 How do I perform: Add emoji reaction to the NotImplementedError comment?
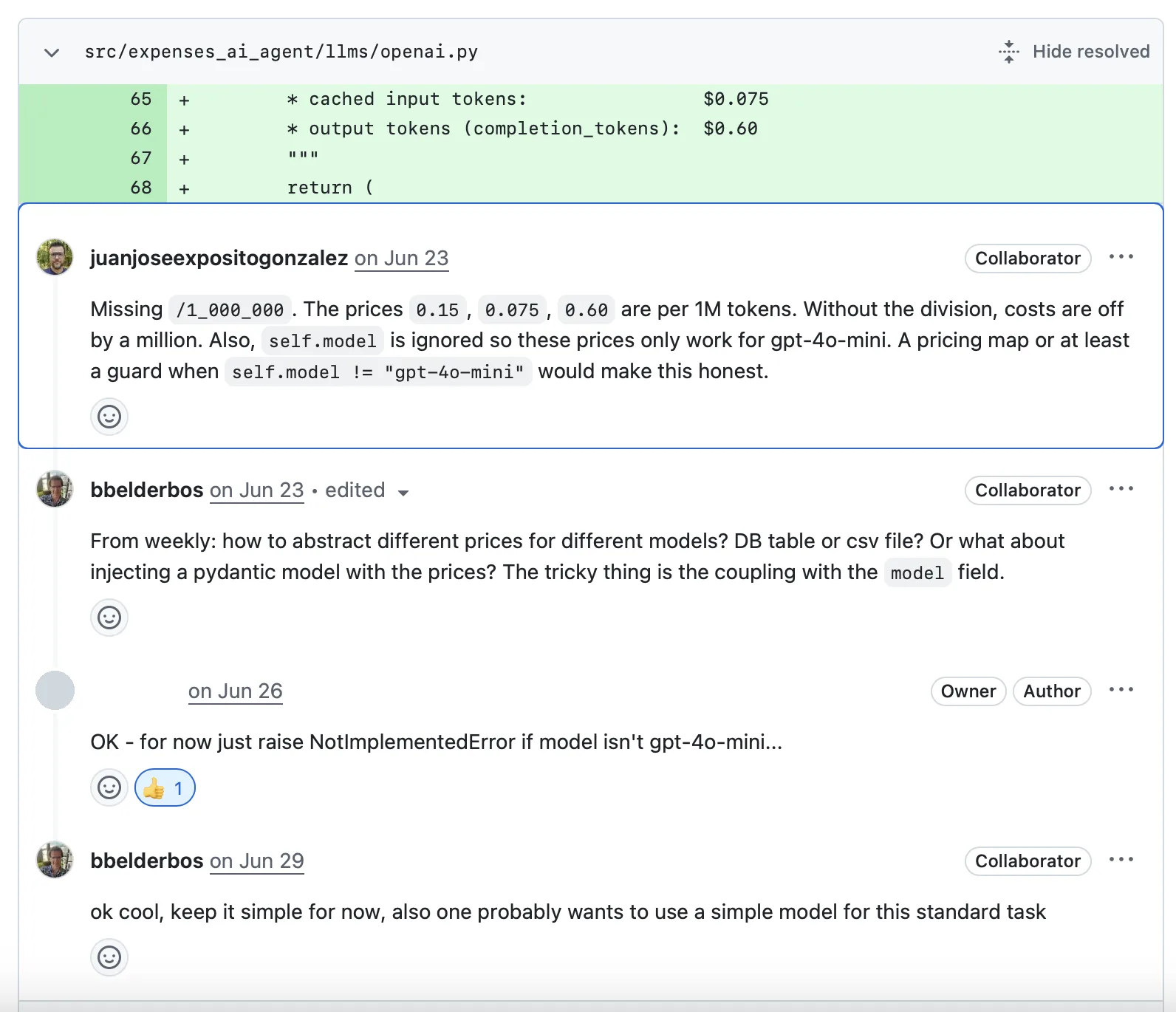click(x=109, y=787)
